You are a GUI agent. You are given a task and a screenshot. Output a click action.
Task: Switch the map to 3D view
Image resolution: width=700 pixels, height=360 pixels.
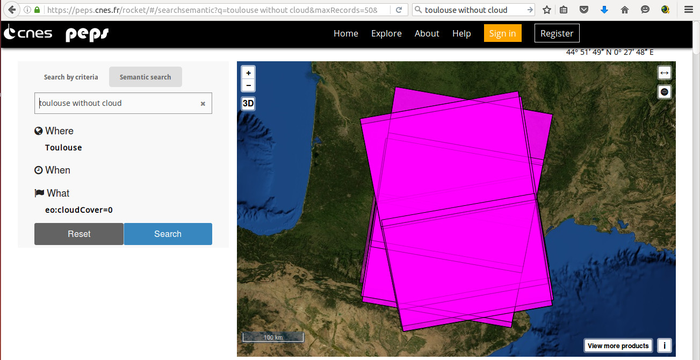(248, 104)
